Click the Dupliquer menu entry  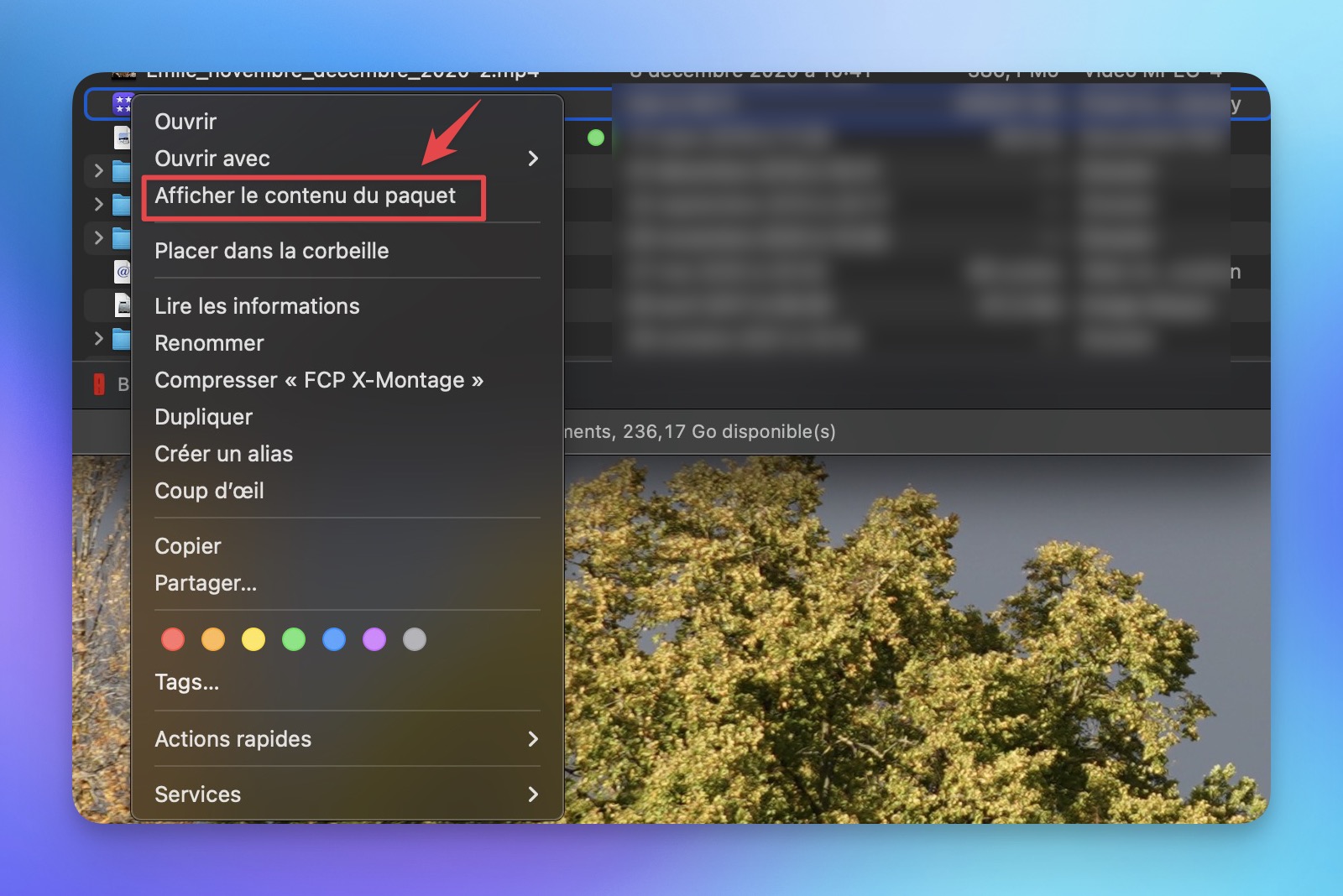pyautogui.click(x=347, y=417)
